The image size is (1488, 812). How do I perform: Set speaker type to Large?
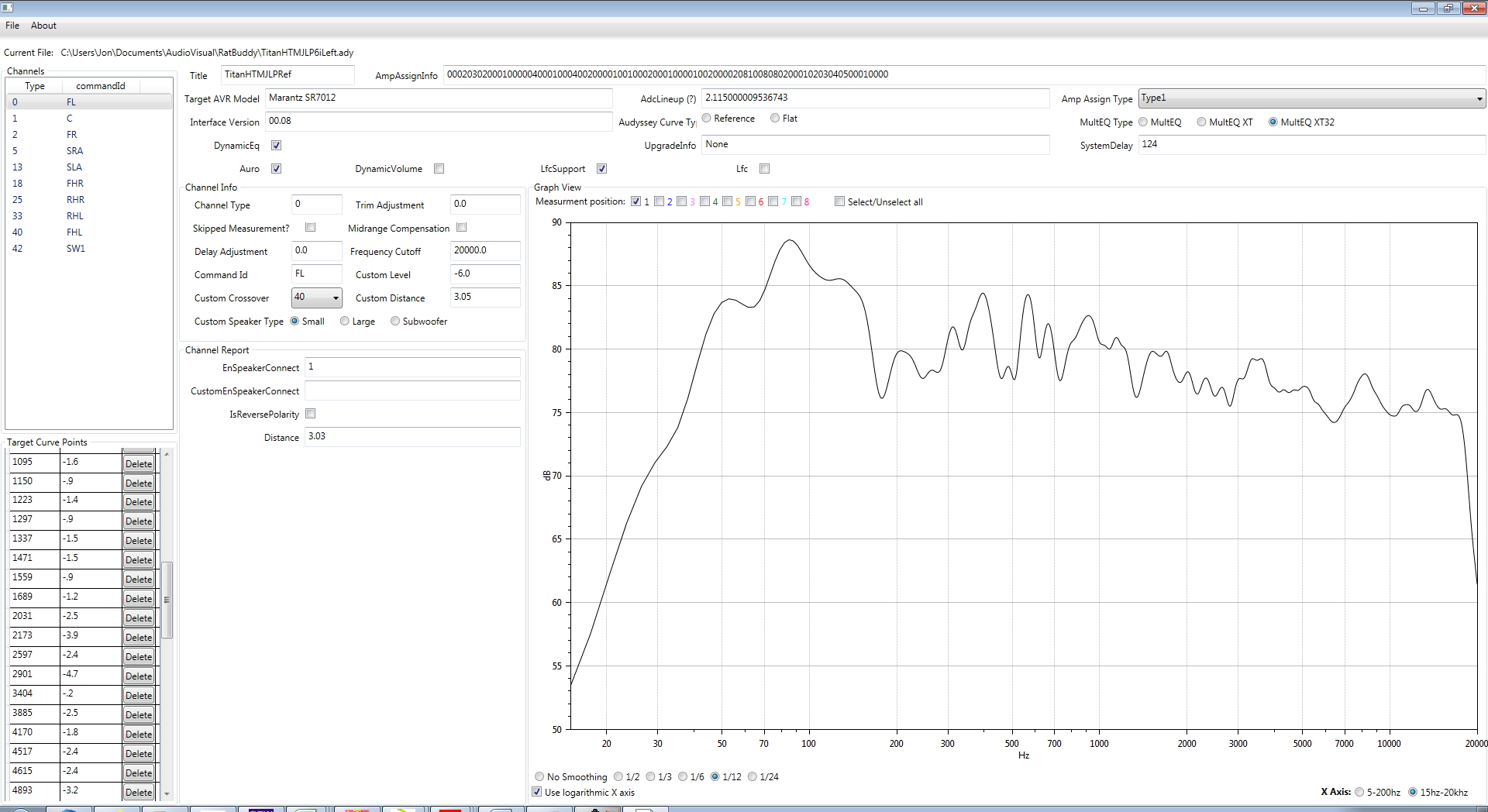[345, 322]
